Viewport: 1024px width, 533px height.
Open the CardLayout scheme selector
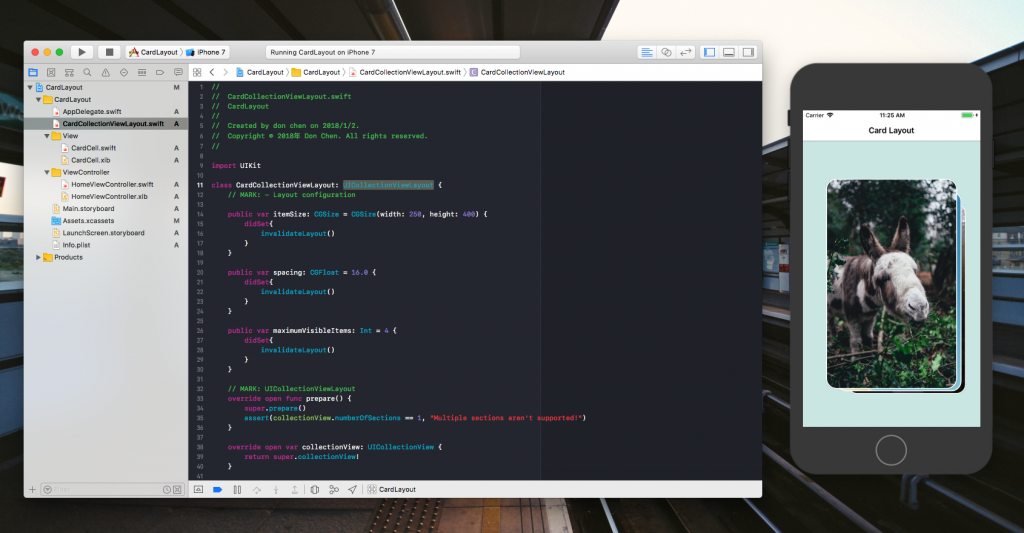[154, 52]
